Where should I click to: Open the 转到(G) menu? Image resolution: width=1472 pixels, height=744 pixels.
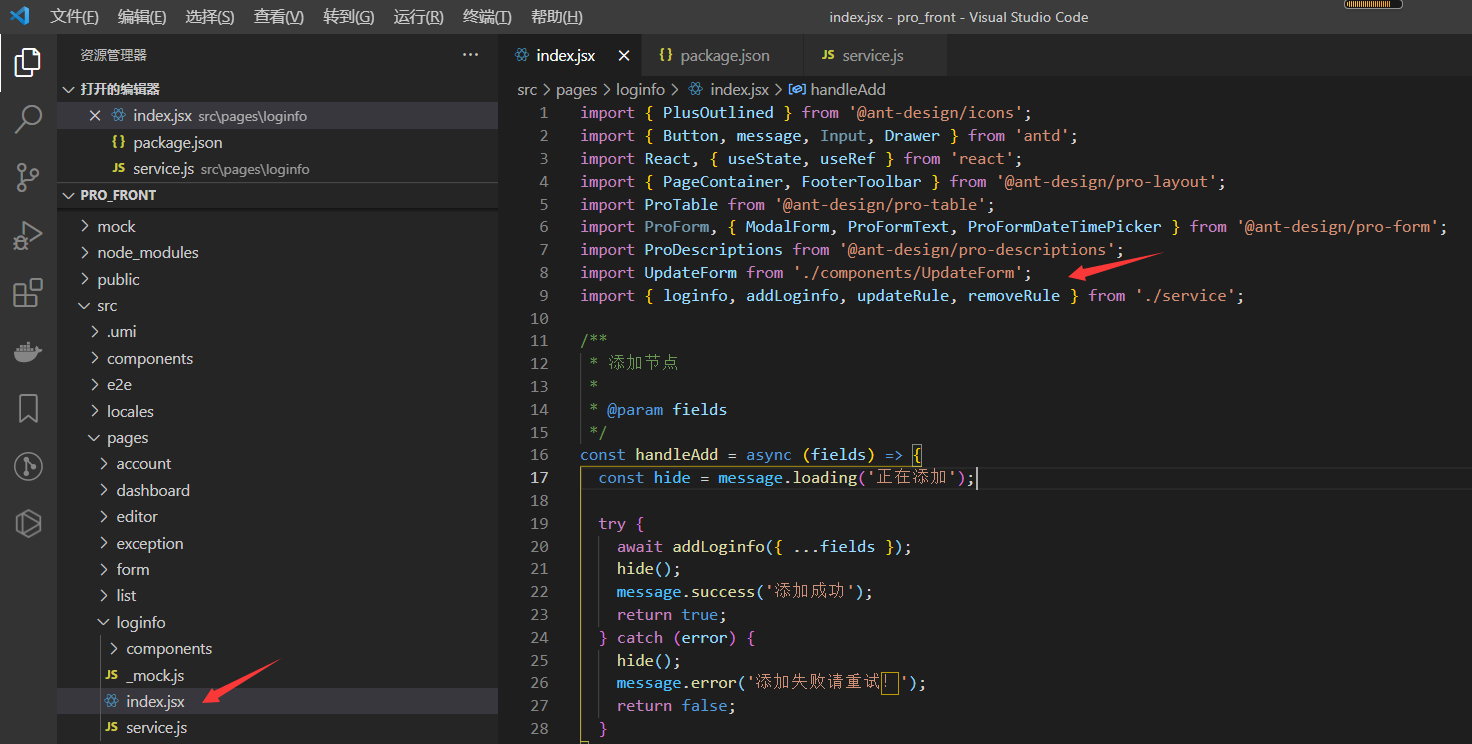(349, 17)
